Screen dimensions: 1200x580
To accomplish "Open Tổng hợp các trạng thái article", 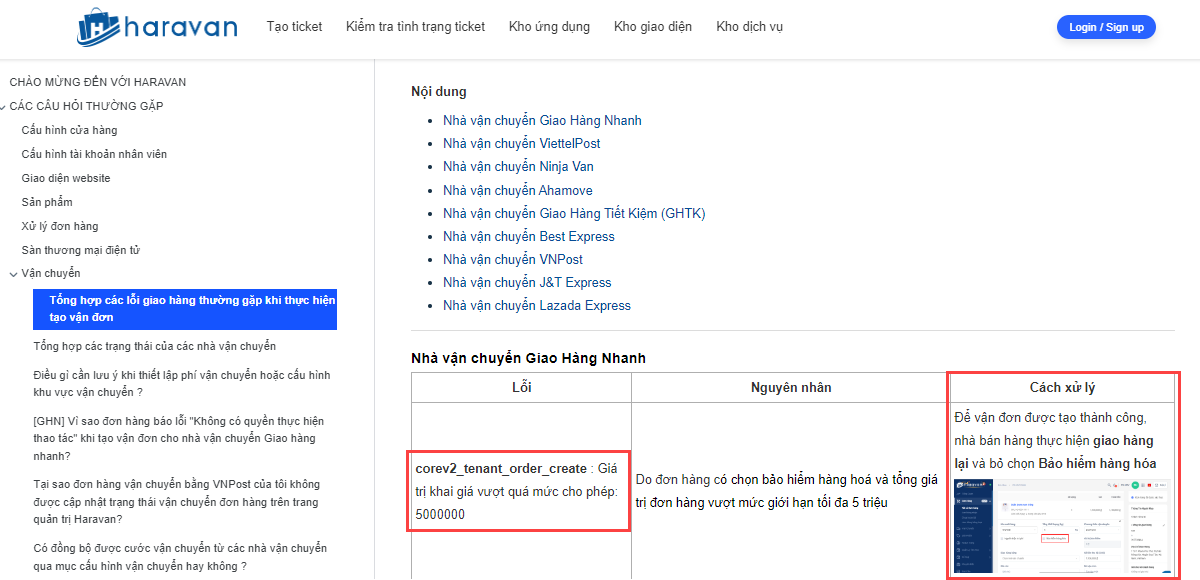I will click(155, 346).
